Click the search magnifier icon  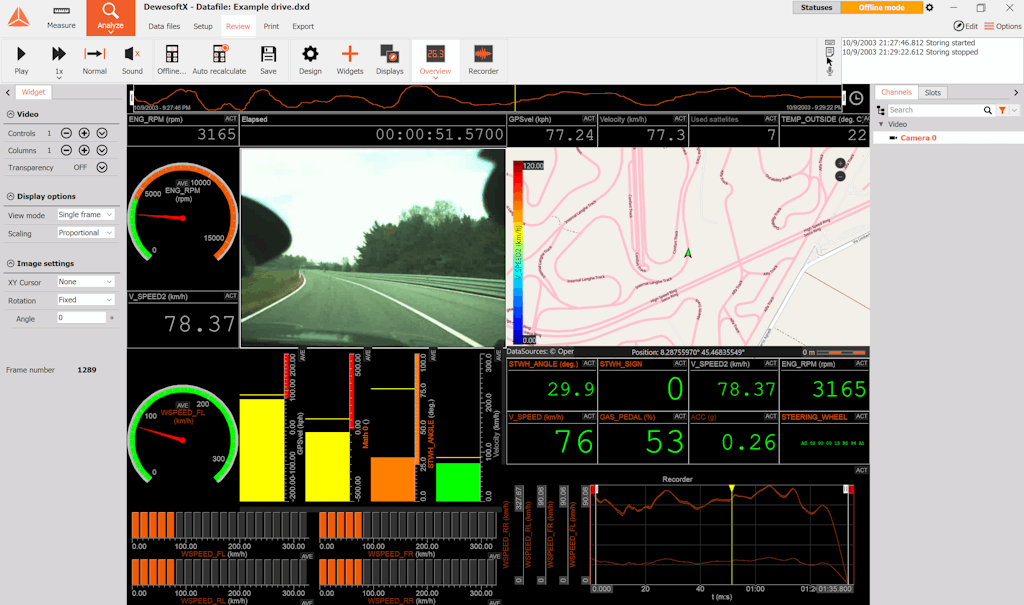[987, 110]
